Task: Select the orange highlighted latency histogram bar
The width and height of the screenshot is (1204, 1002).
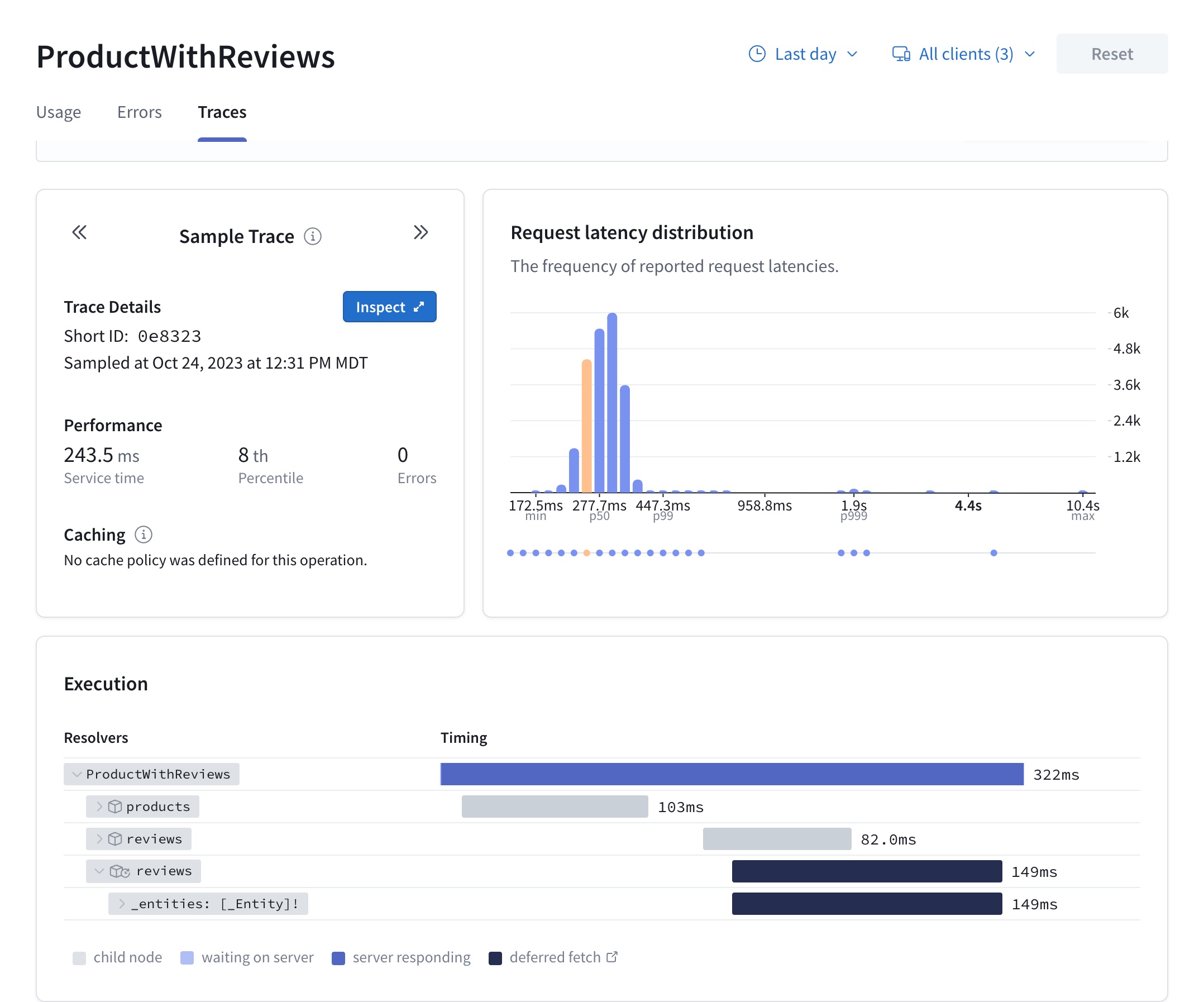Action: 586,426
